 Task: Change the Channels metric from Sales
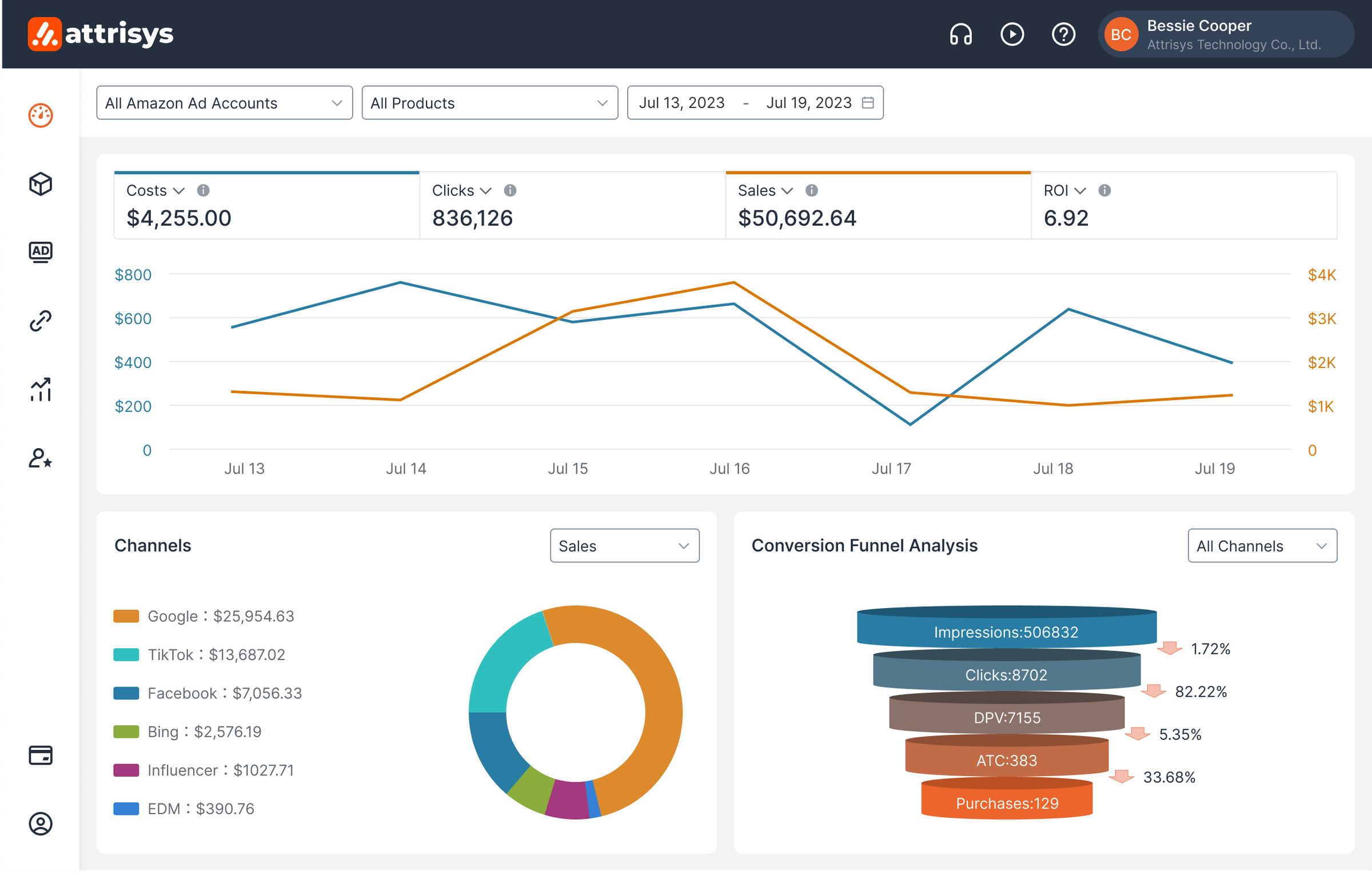(x=624, y=546)
